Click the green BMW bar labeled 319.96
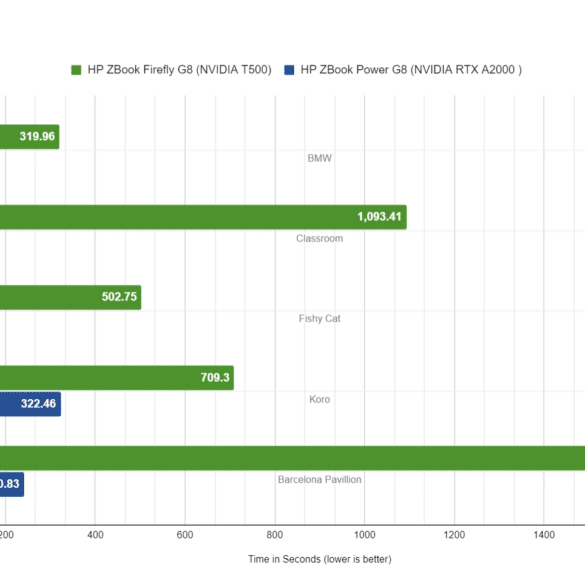This screenshot has height=585, width=585. point(29,137)
